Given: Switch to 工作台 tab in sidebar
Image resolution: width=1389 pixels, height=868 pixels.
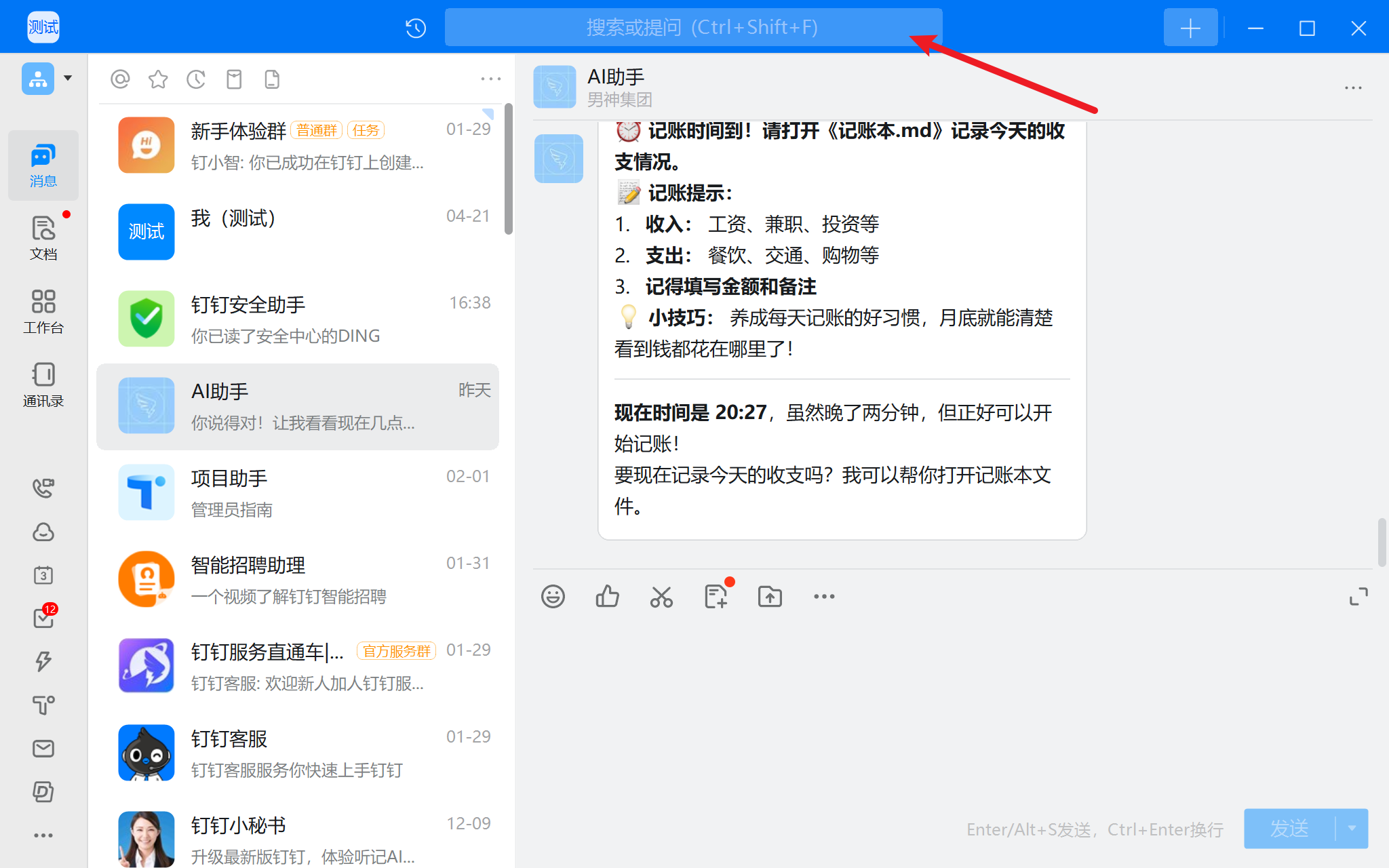Looking at the screenshot, I should 43,311.
